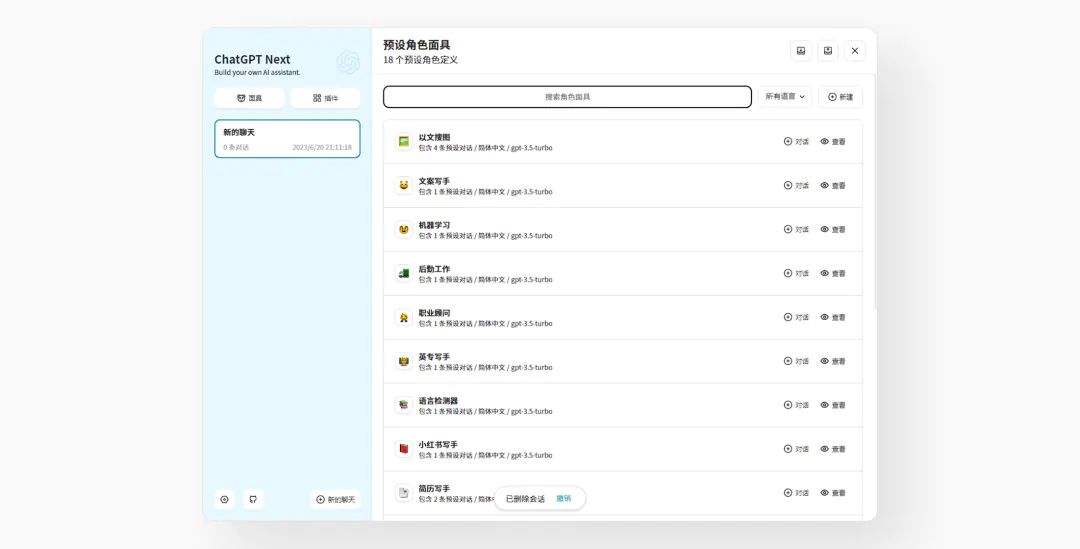This screenshot has height=549, width=1080.
Task: Click the ChatGPT logo in sidebar
Action: click(348, 63)
